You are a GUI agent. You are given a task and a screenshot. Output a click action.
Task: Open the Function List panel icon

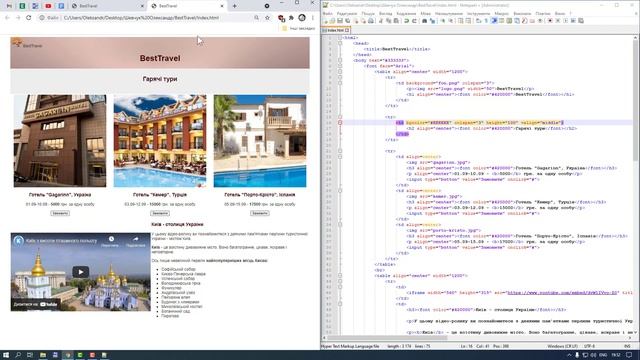[524, 20]
